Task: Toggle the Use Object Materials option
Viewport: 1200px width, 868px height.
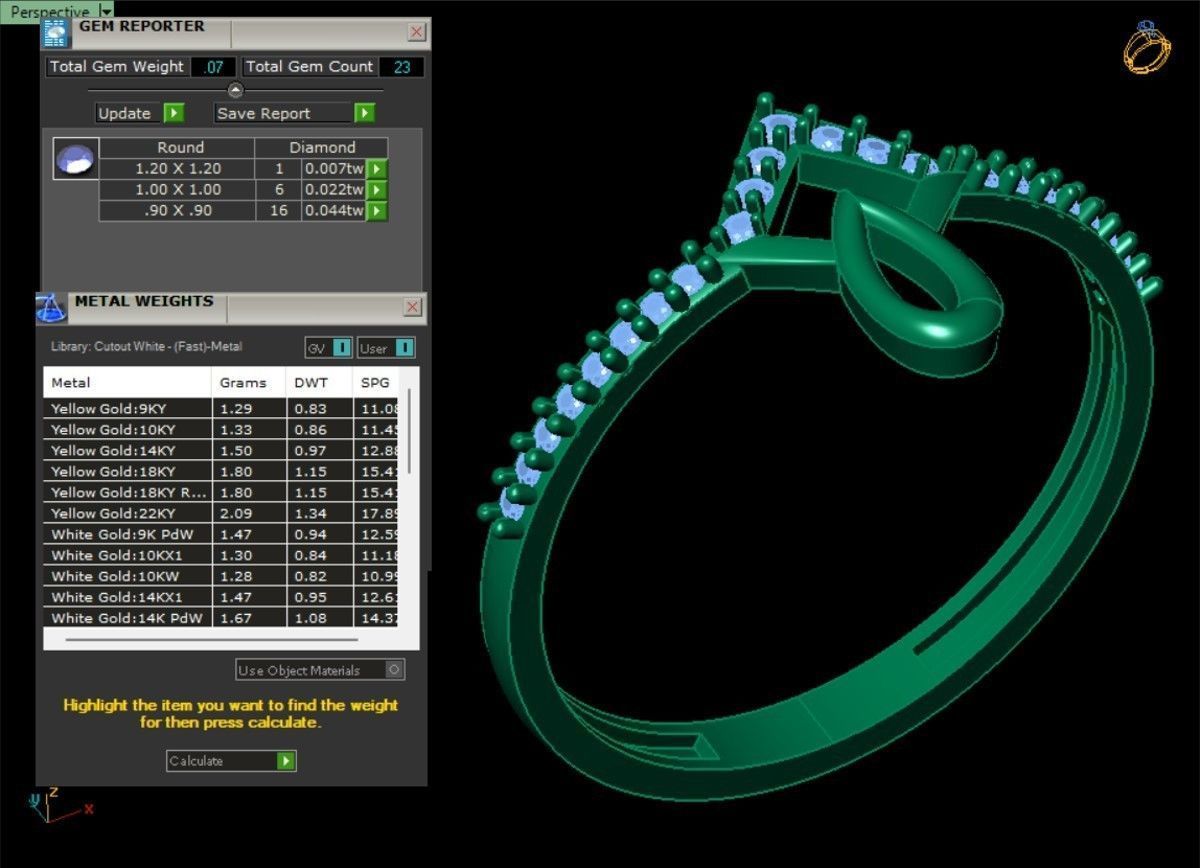Action: (320, 670)
